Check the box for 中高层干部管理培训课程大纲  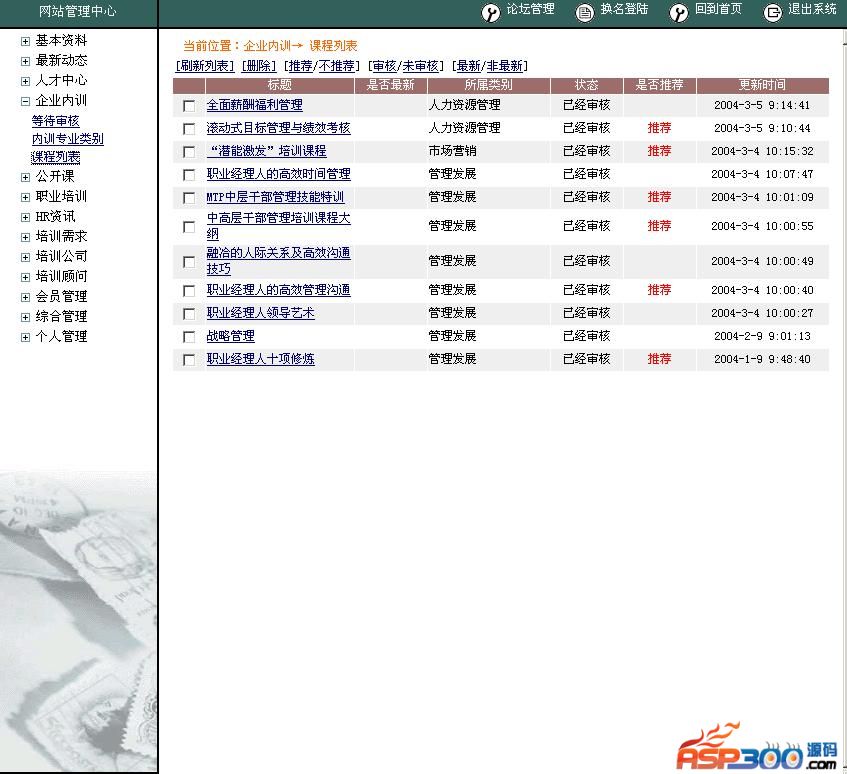pyautogui.click(x=189, y=227)
